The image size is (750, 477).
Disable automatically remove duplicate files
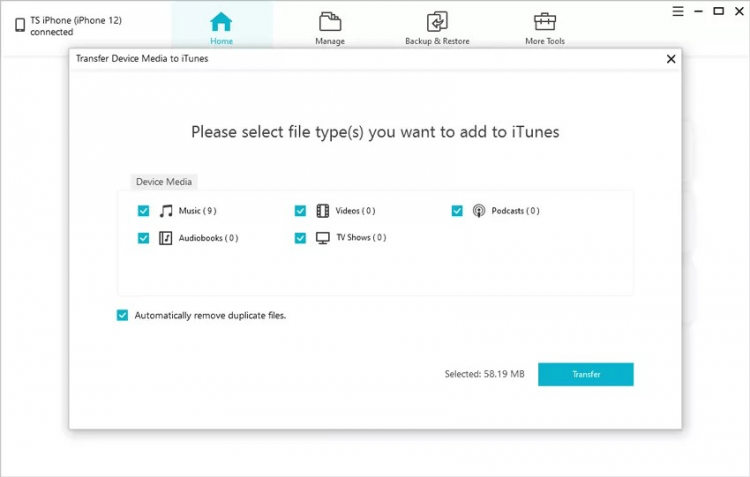122,315
